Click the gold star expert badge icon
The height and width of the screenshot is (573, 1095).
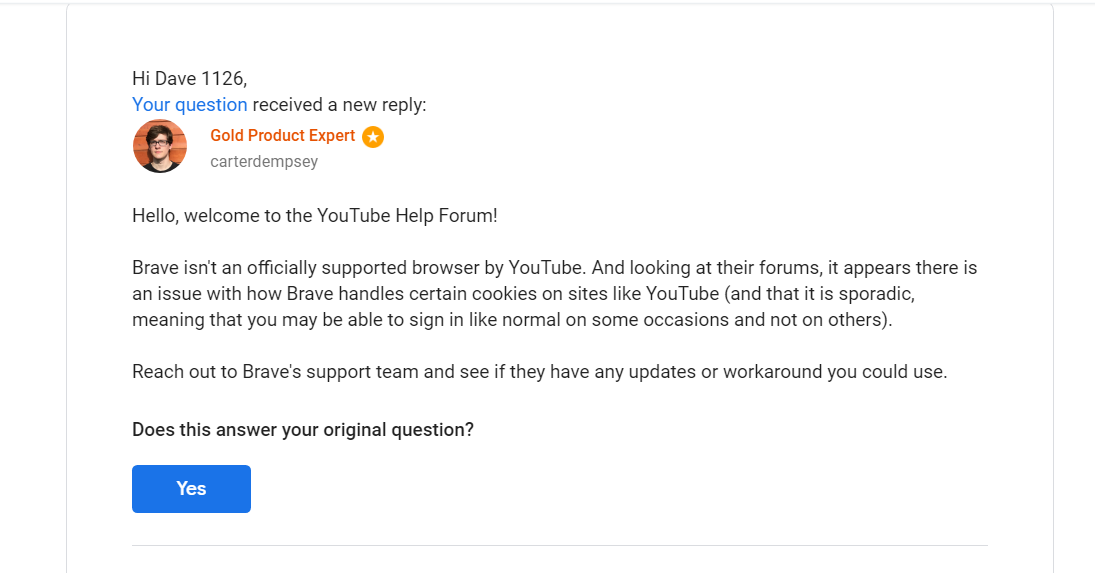(373, 137)
